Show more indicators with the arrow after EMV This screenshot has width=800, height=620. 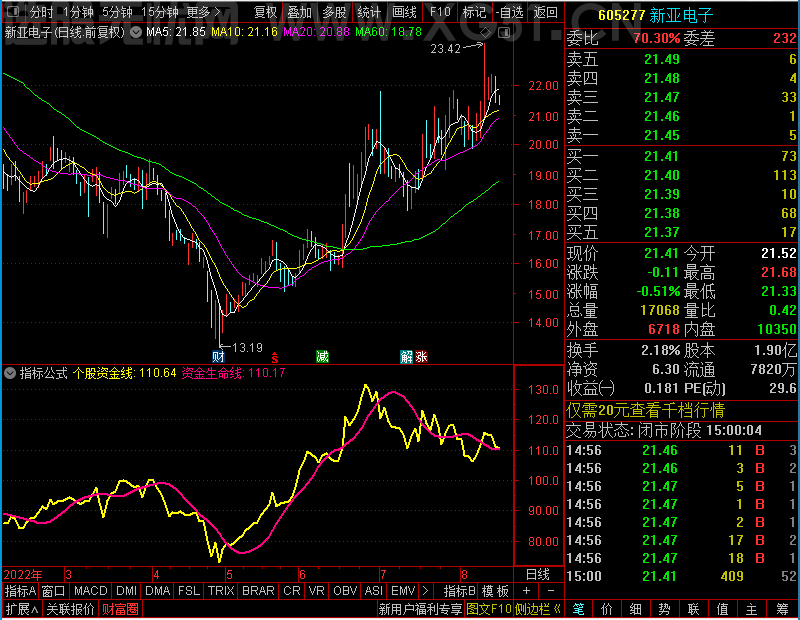point(426,591)
